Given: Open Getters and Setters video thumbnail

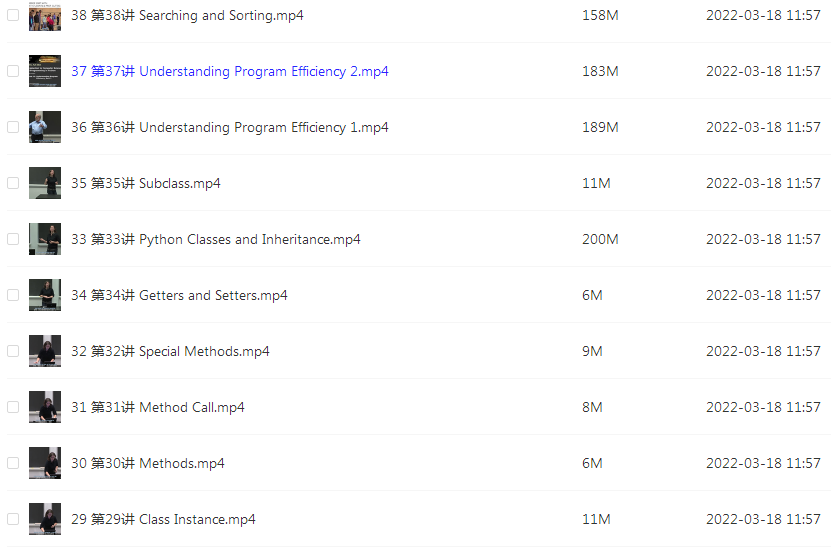Looking at the screenshot, I should click(x=45, y=295).
